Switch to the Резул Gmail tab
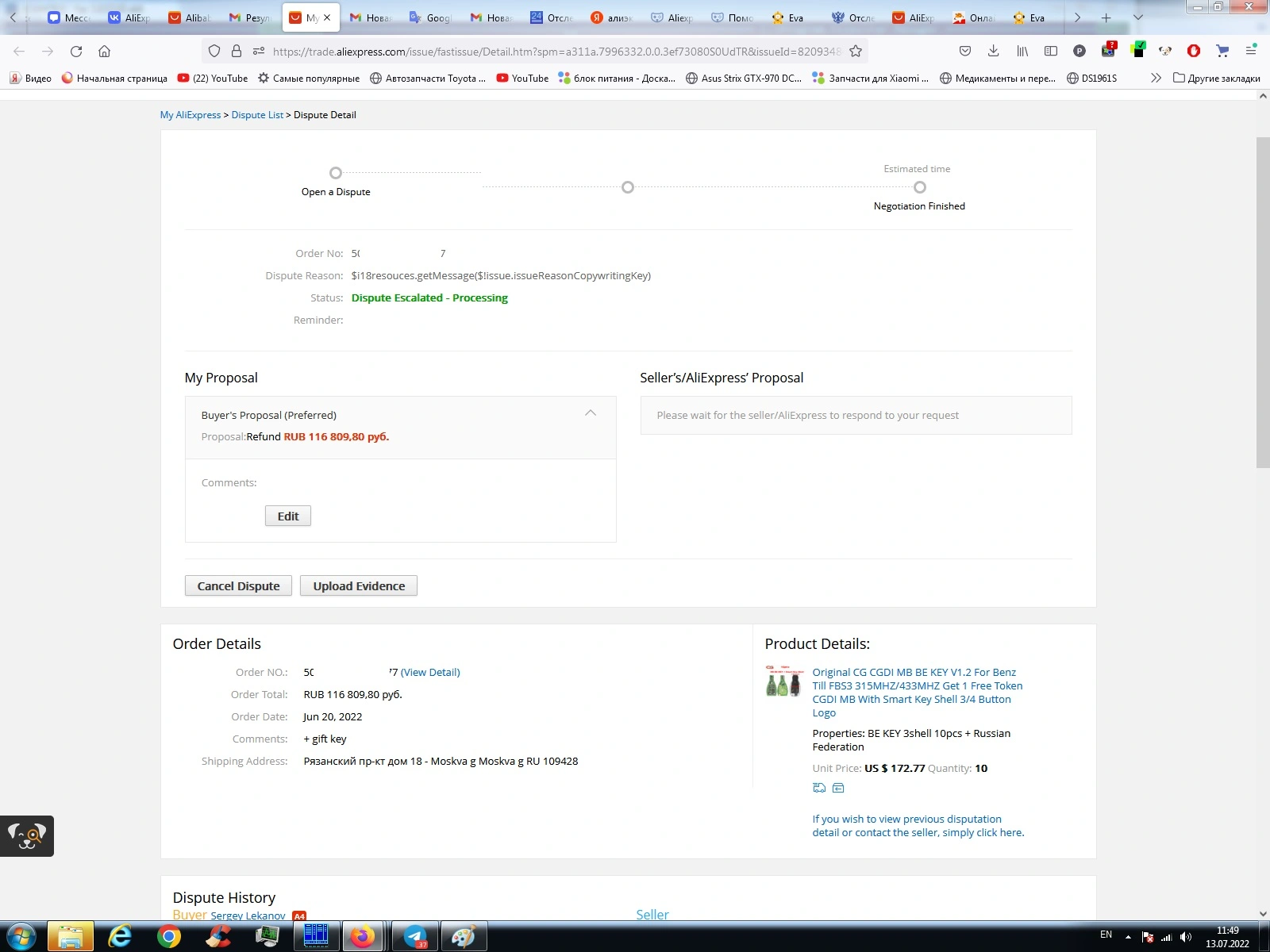This screenshot has width=1270, height=952. [x=251, y=17]
